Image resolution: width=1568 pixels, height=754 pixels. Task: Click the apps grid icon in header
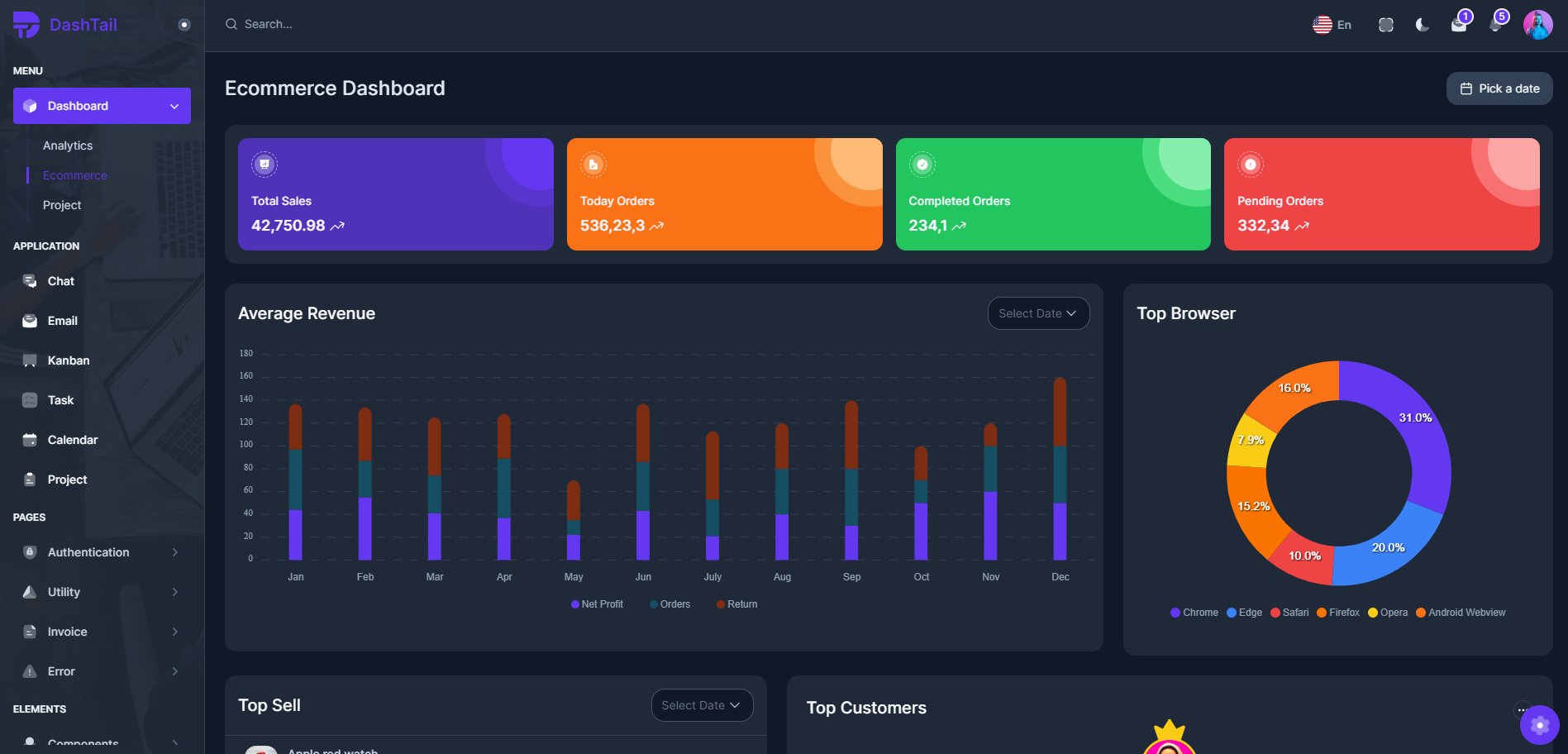pyautogui.click(x=1385, y=25)
